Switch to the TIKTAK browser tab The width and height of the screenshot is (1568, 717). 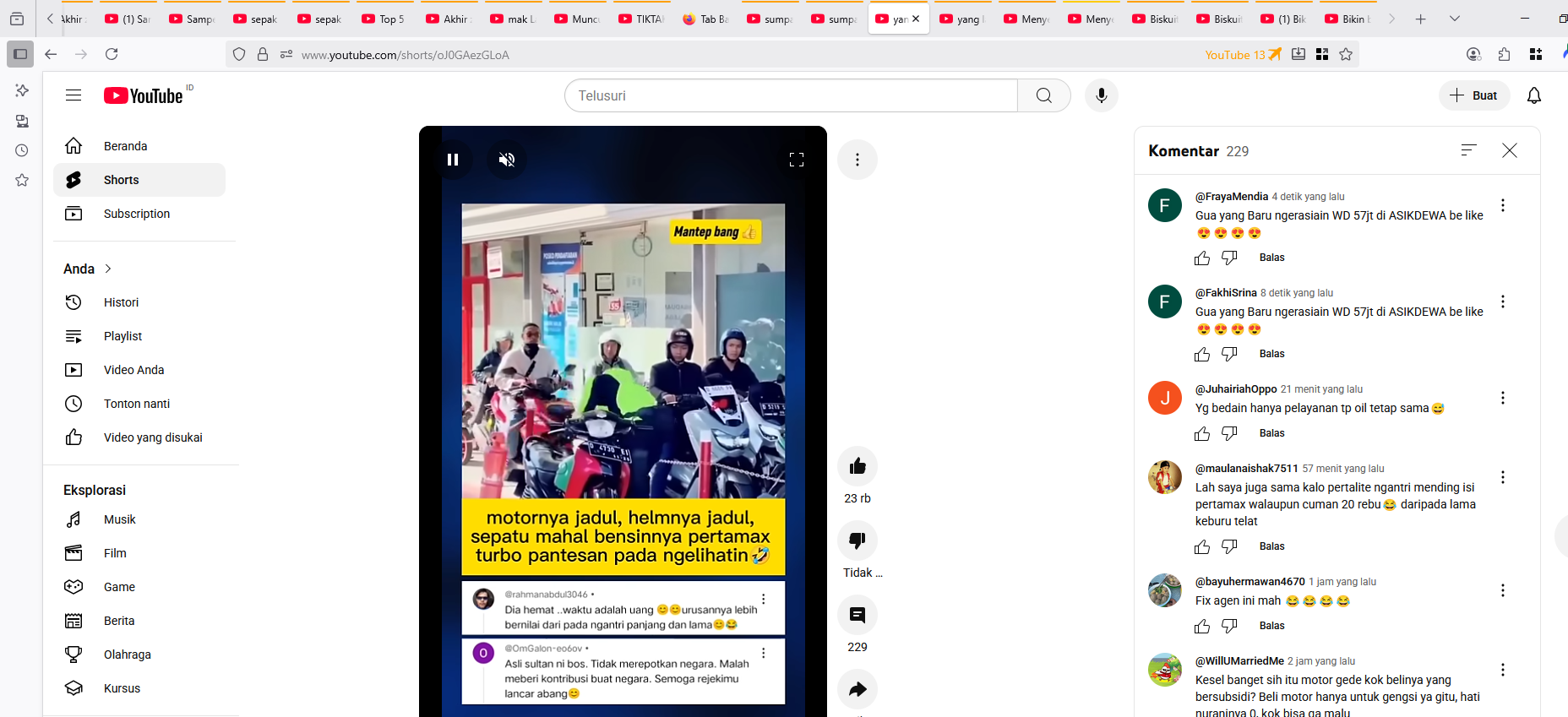pyautogui.click(x=642, y=19)
